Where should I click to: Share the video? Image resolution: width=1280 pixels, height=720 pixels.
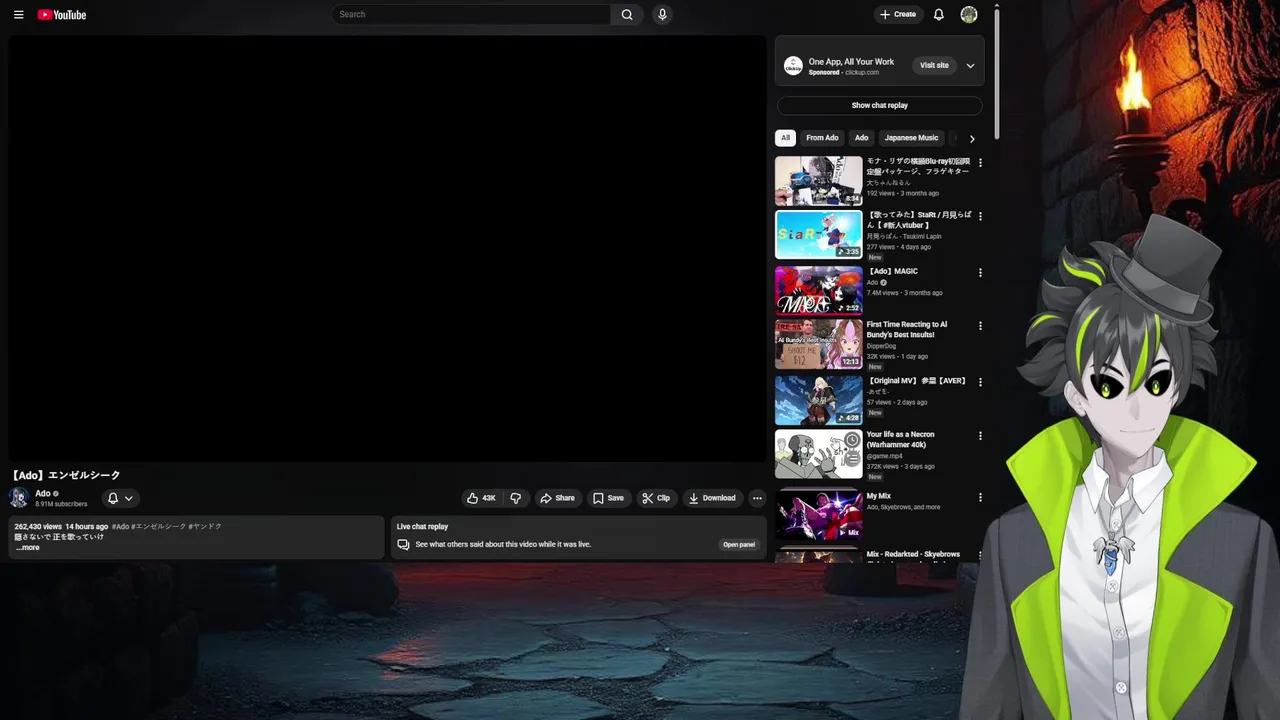[557, 498]
